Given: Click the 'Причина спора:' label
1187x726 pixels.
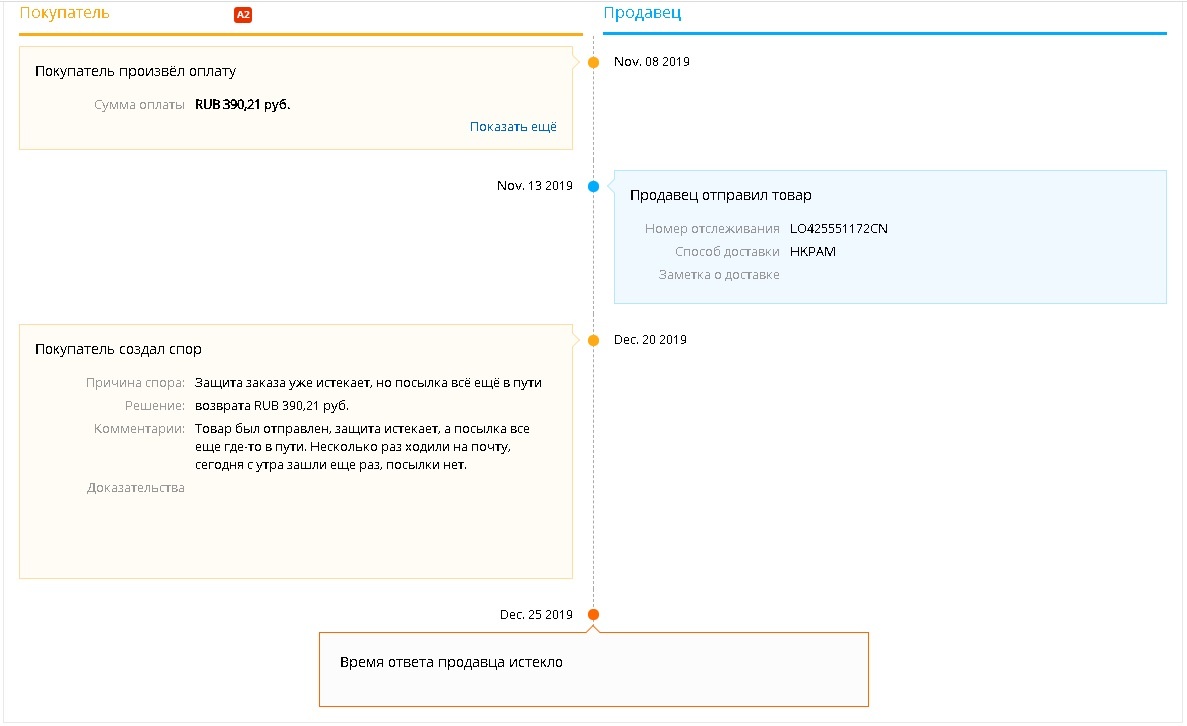Looking at the screenshot, I should (135, 383).
